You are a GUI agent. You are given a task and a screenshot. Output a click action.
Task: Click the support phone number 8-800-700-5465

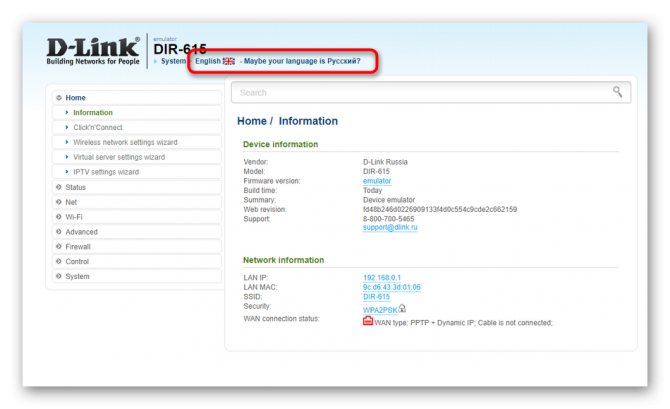388,219
